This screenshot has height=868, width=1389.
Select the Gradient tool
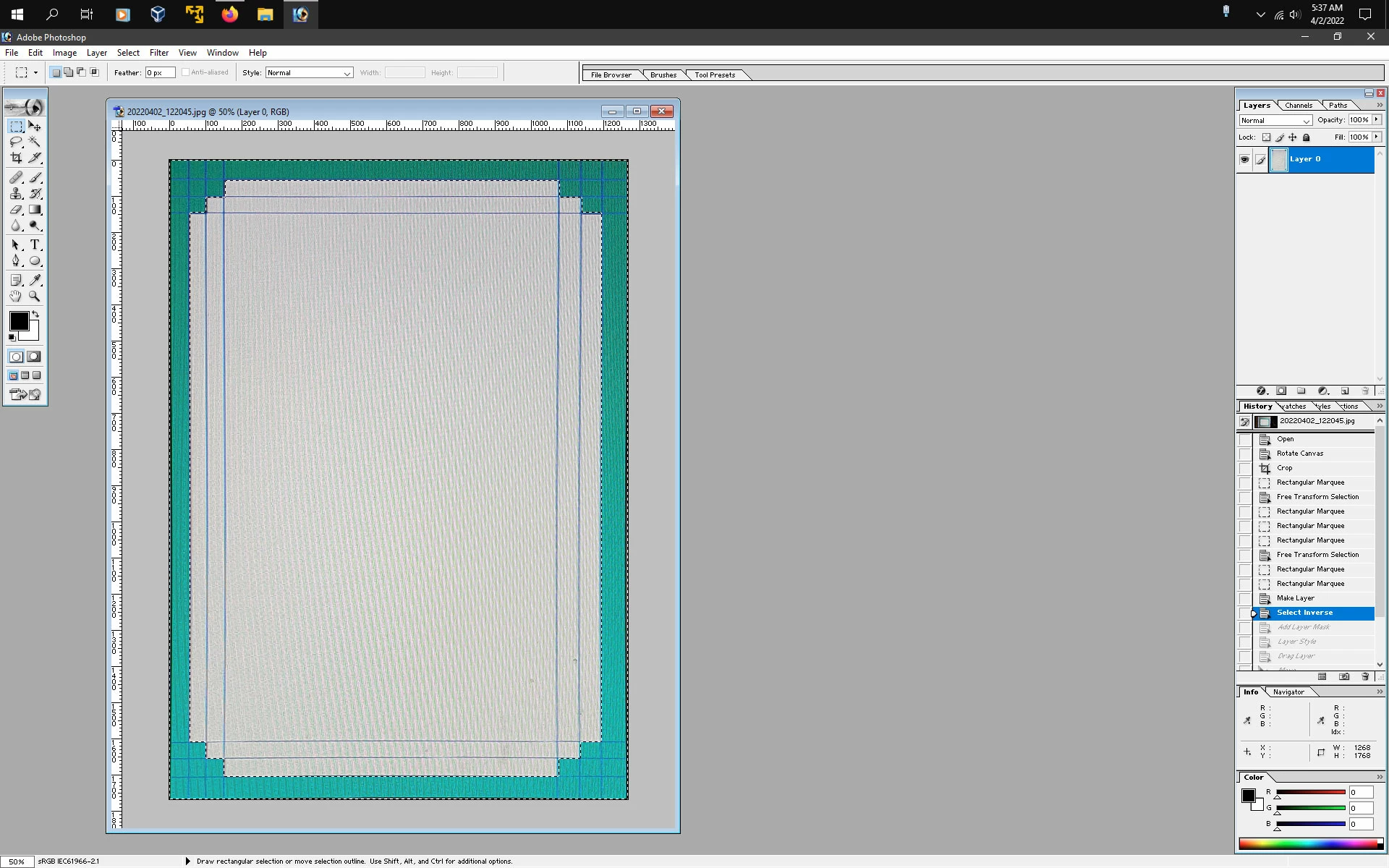coord(35,210)
